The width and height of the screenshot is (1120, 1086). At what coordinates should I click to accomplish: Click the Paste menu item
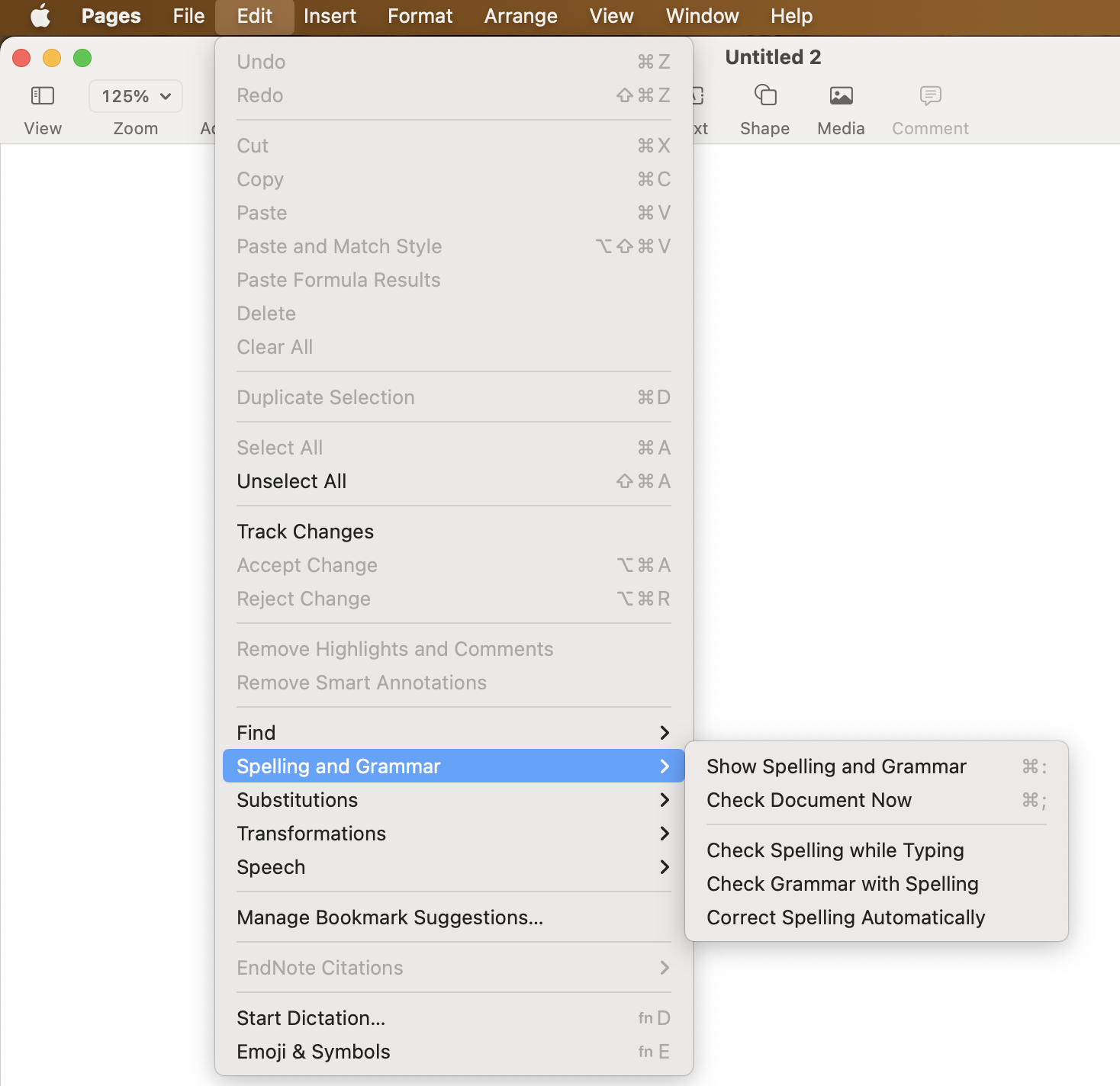454,213
